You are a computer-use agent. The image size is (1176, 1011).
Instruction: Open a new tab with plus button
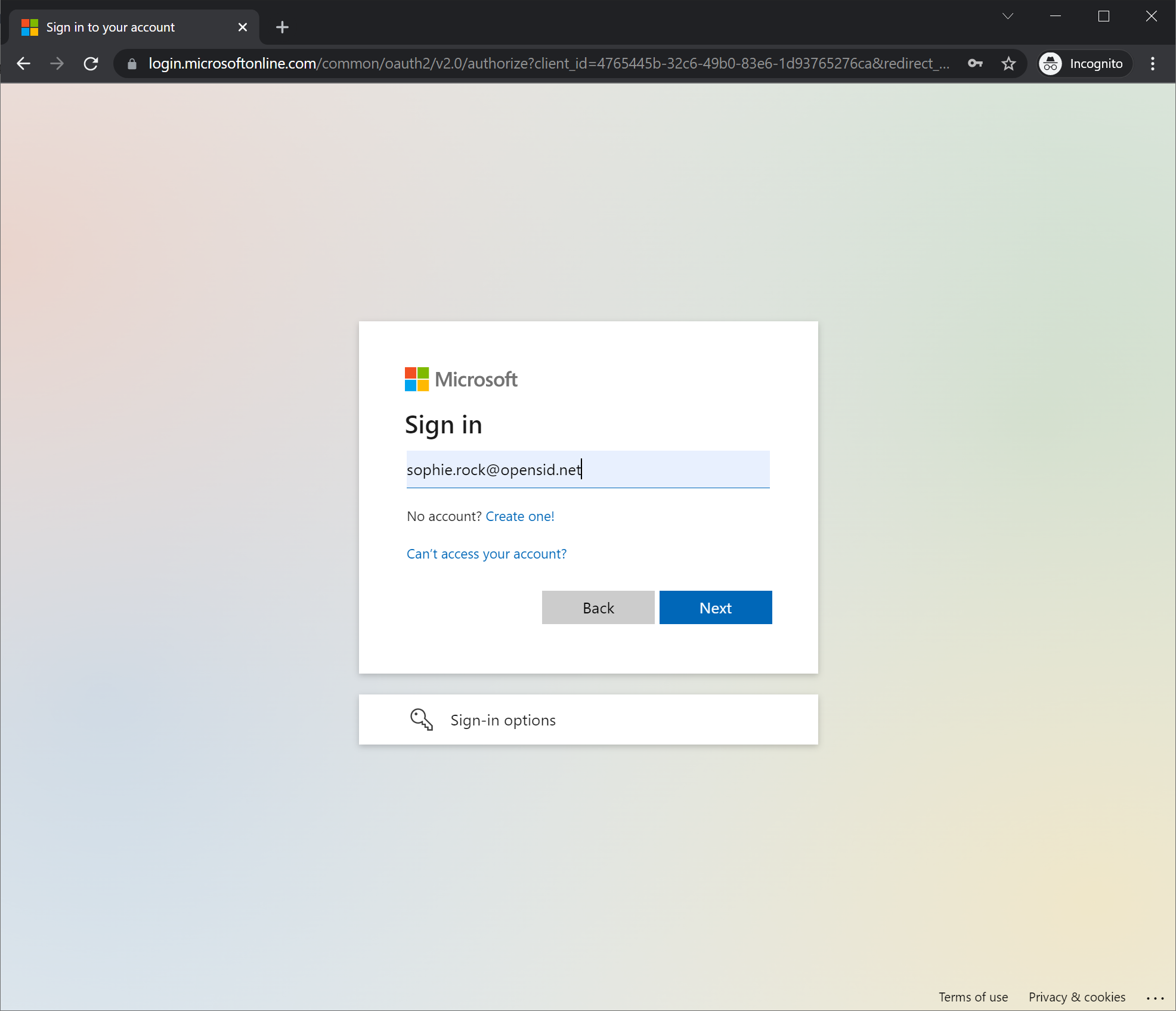tap(283, 27)
